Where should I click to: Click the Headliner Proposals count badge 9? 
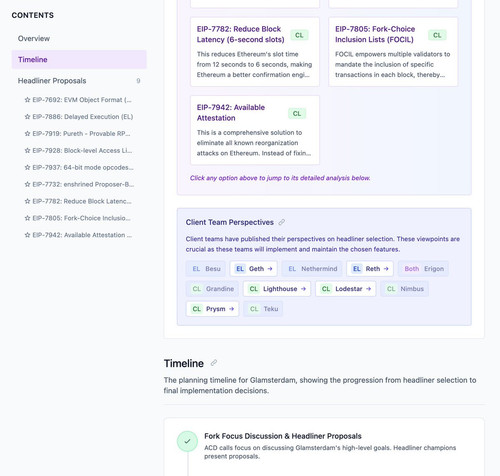(x=138, y=81)
